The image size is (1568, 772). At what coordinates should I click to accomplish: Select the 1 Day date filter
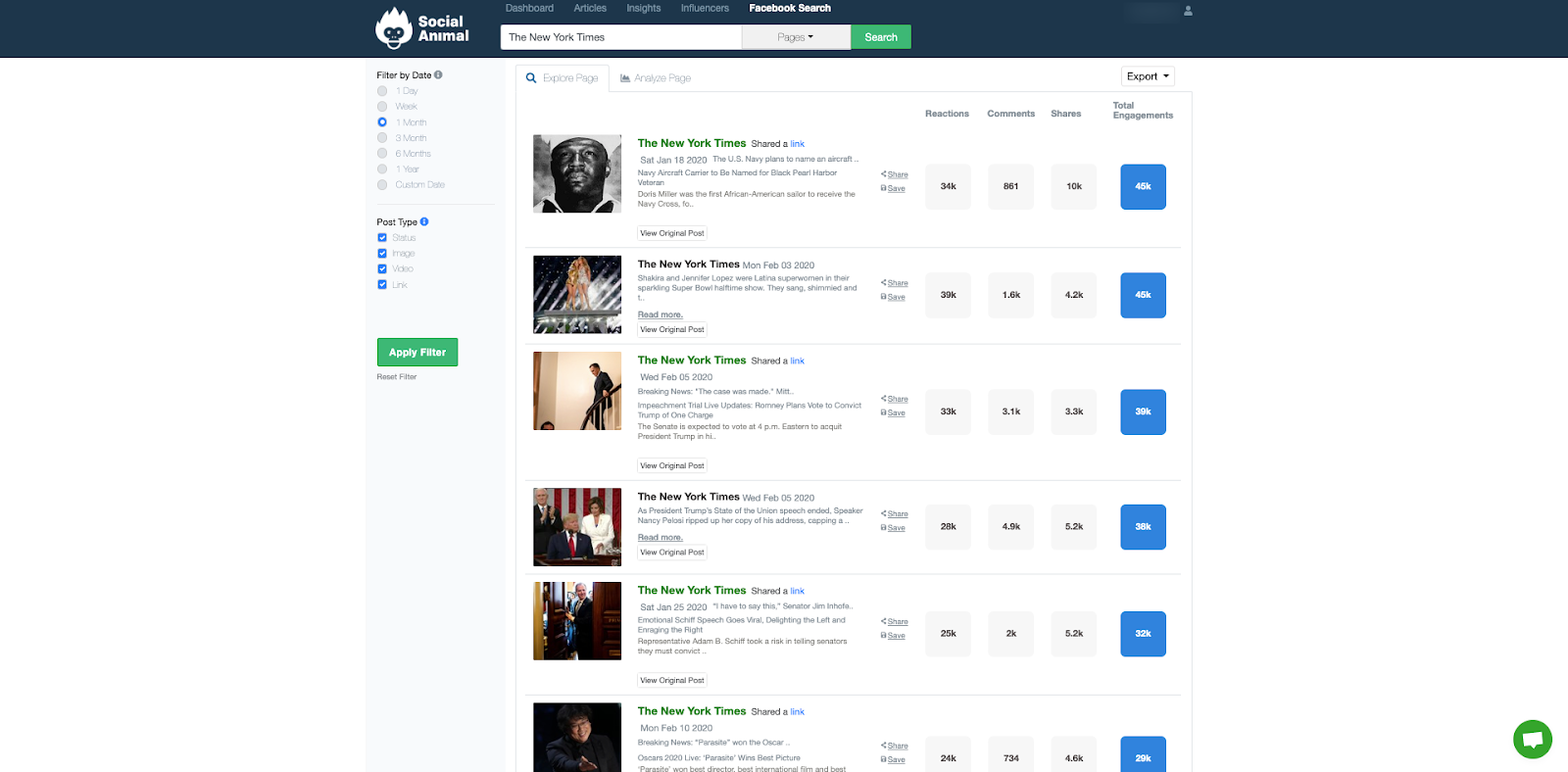click(382, 91)
